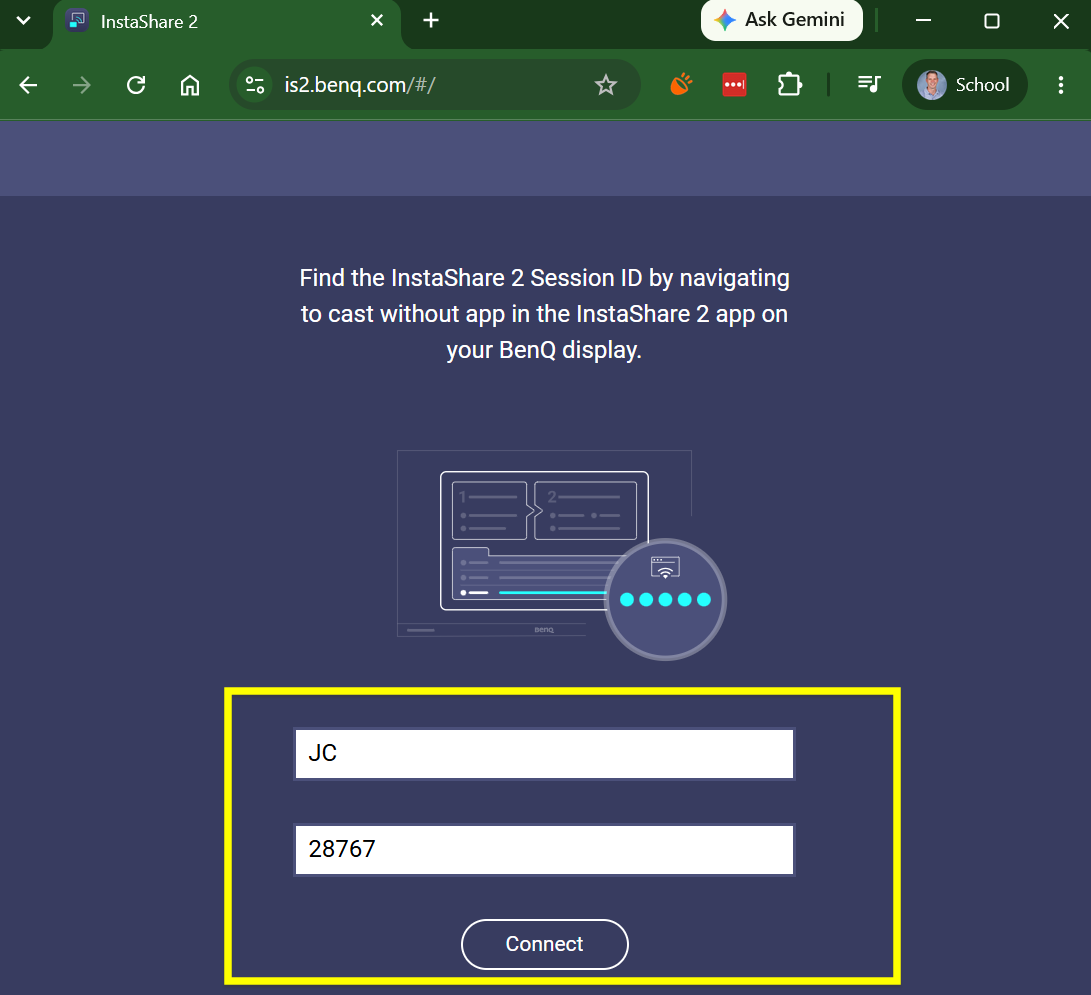Click the InstaShare 2 tab favicon

[77, 21]
